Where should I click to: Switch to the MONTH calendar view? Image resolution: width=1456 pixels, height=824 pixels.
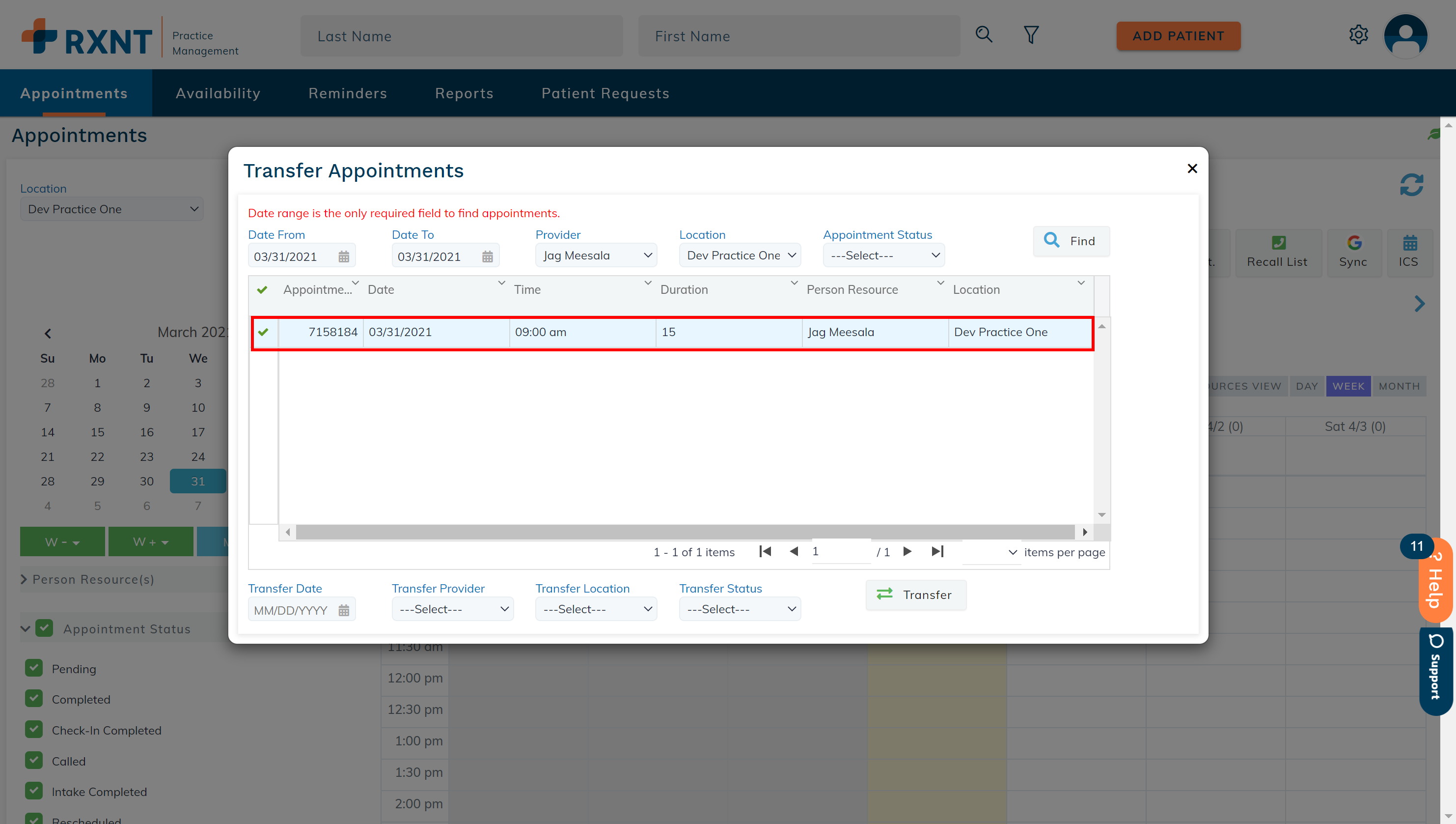(x=1399, y=387)
